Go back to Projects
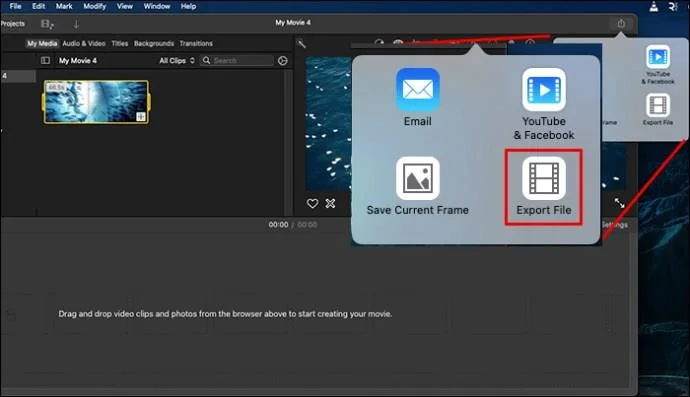Image resolution: width=690 pixels, height=397 pixels. pyautogui.click(x=12, y=24)
